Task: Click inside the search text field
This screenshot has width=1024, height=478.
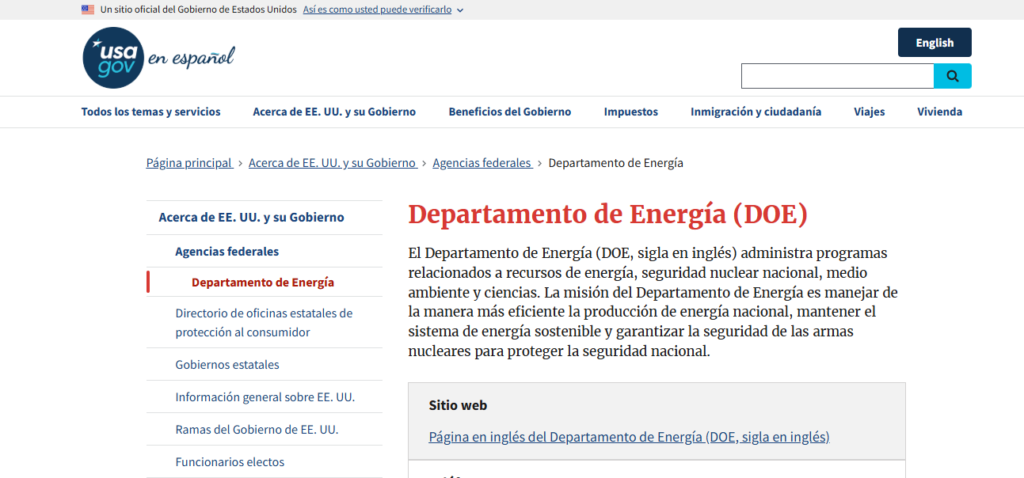Action: pos(837,76)
